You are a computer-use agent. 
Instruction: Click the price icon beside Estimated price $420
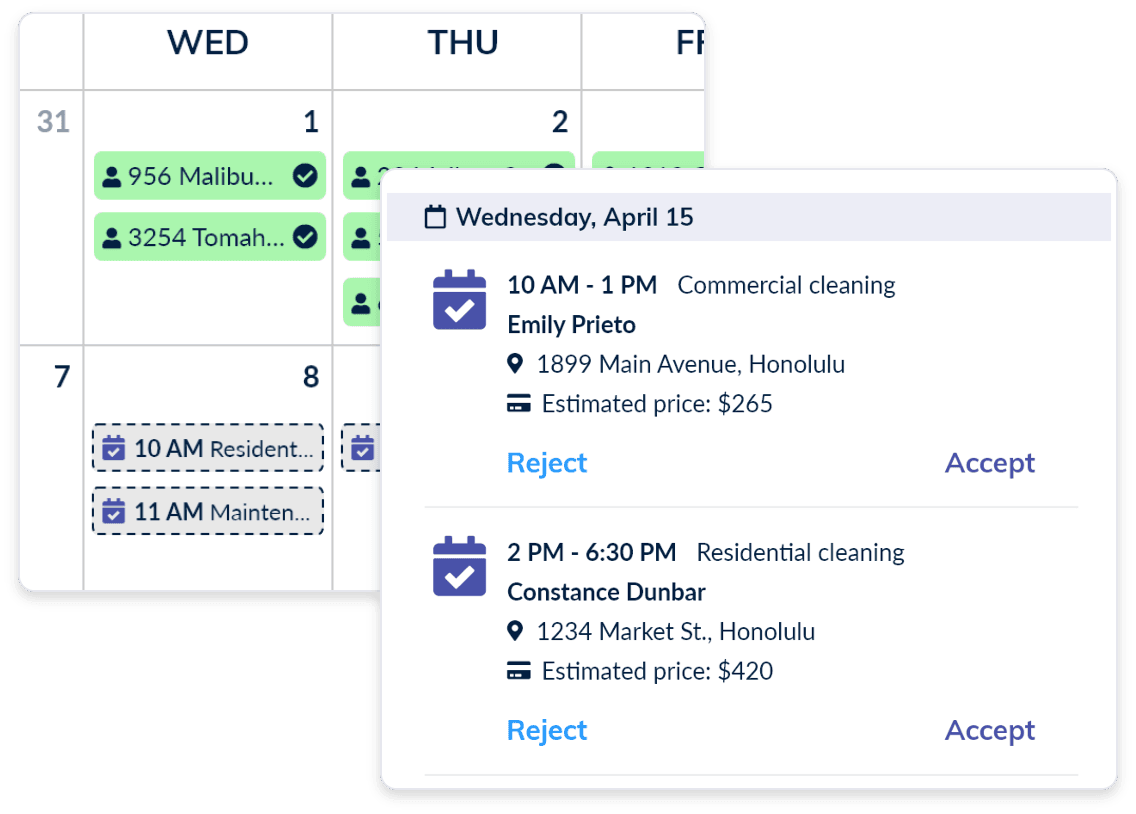[520, 671]
